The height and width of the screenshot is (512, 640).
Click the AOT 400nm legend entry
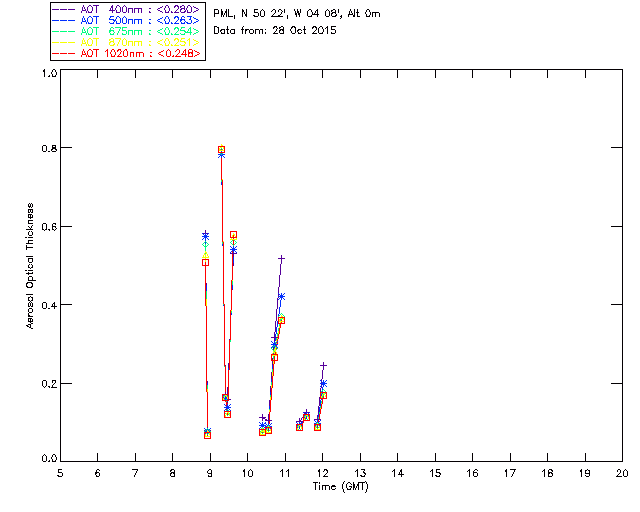[127, 9]
